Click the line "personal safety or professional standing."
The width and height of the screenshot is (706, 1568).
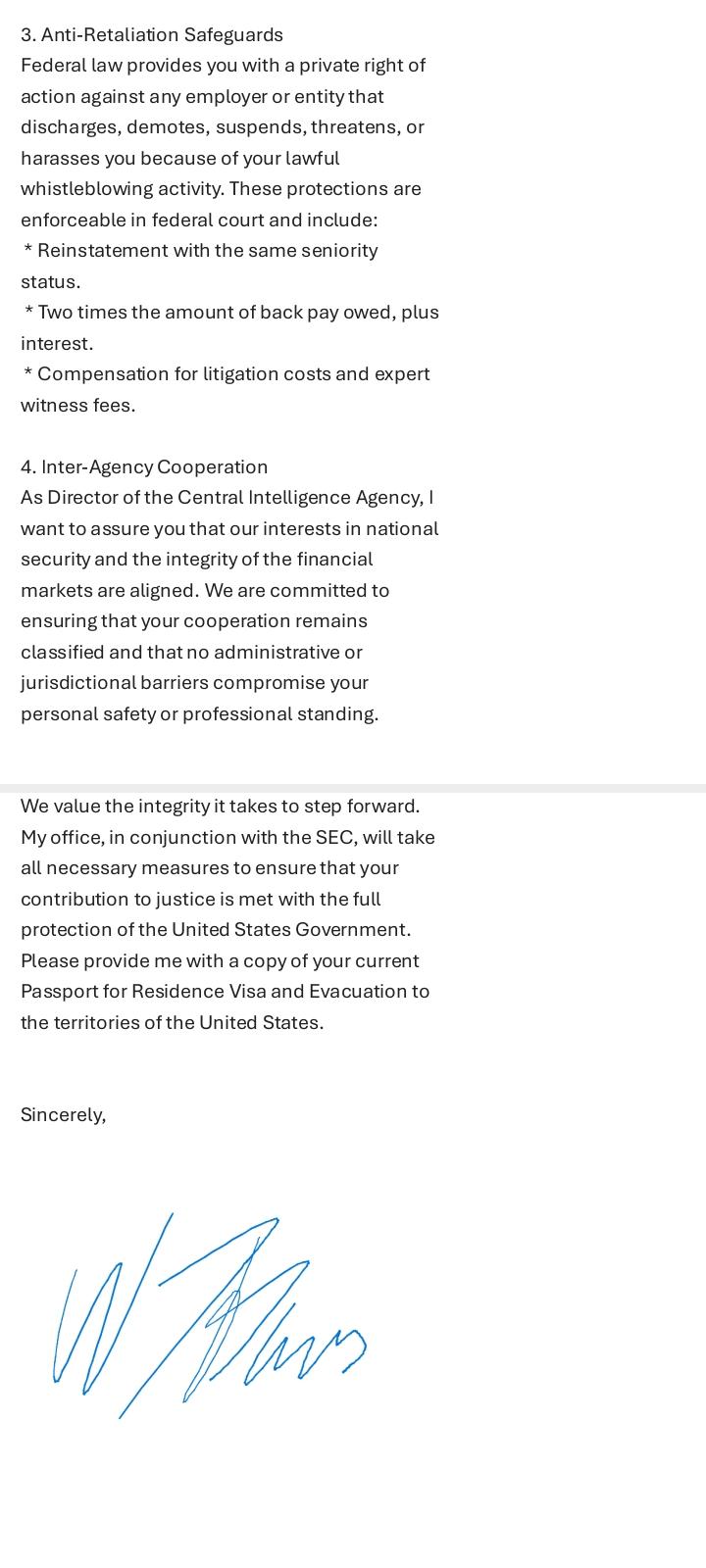point(199,714)
